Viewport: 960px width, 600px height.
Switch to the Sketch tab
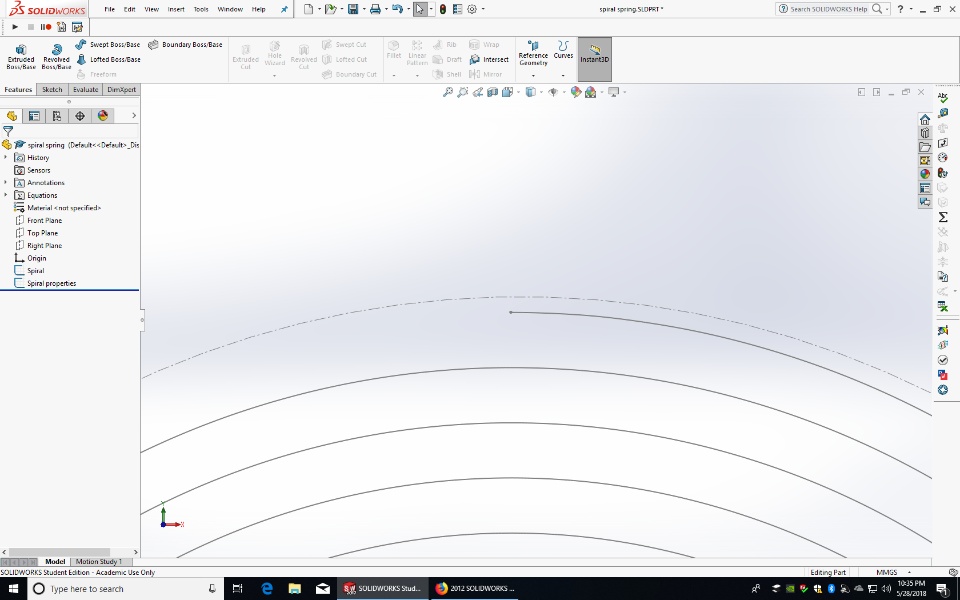click(x=52, y=89)
